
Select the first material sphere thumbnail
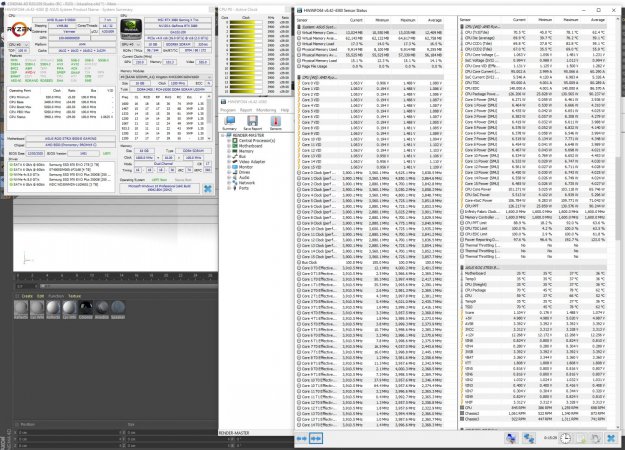click(x=21, y=309)
